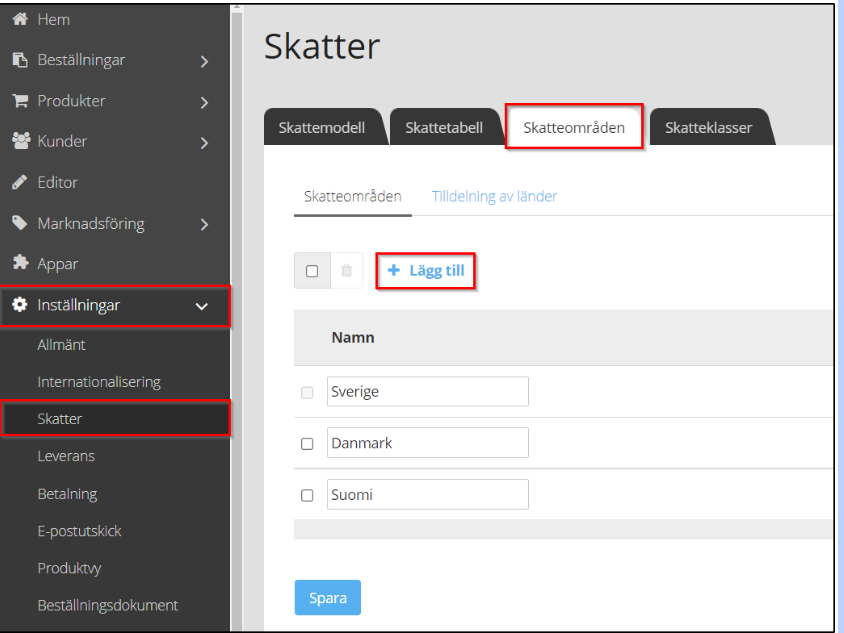Open the Skattetabell tab
This screenshot has width=844, height=633.
coord(445,126)
